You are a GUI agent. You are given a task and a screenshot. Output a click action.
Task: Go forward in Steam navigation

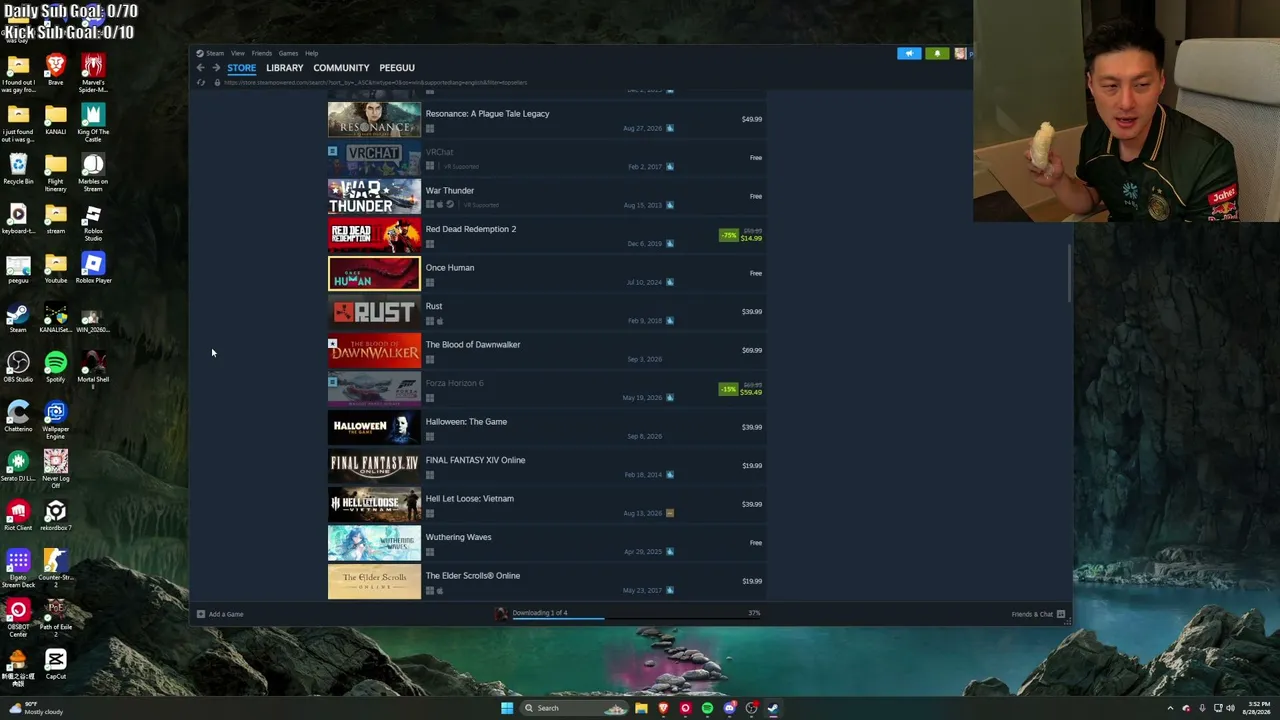[x=215, y=68]
